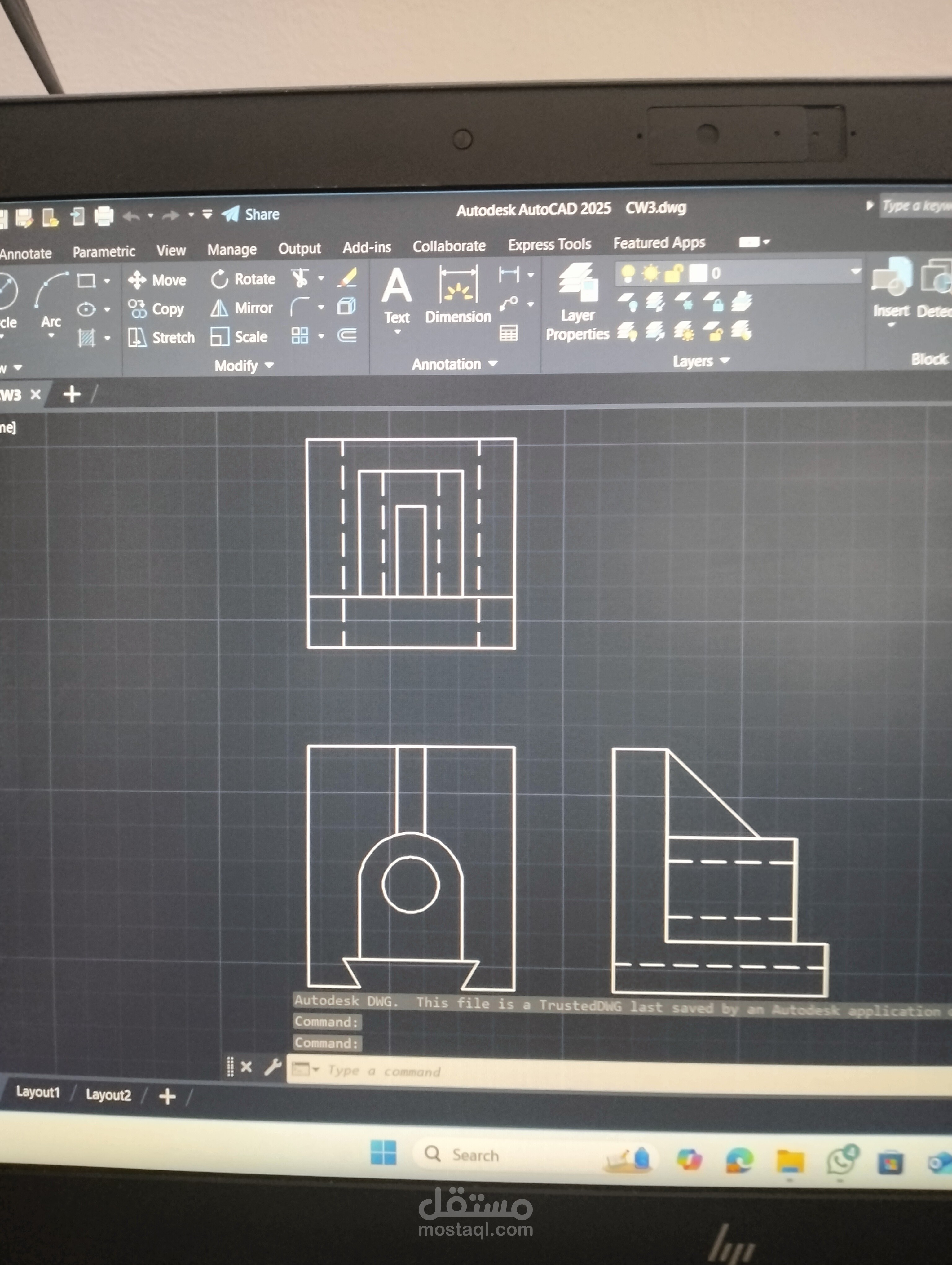The width and height of the screenshot is (952, 1265).
Task: Open the Collaborate ribbon tab
Action: pos(449,246)
